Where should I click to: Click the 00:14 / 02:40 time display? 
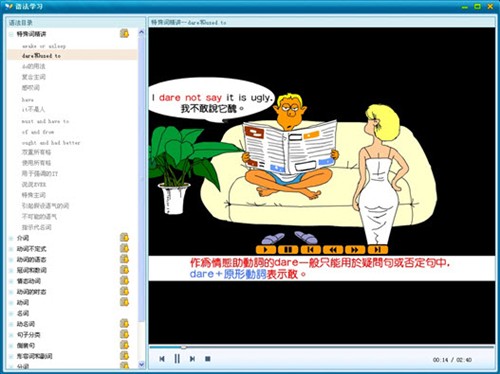tap(452, 360)
